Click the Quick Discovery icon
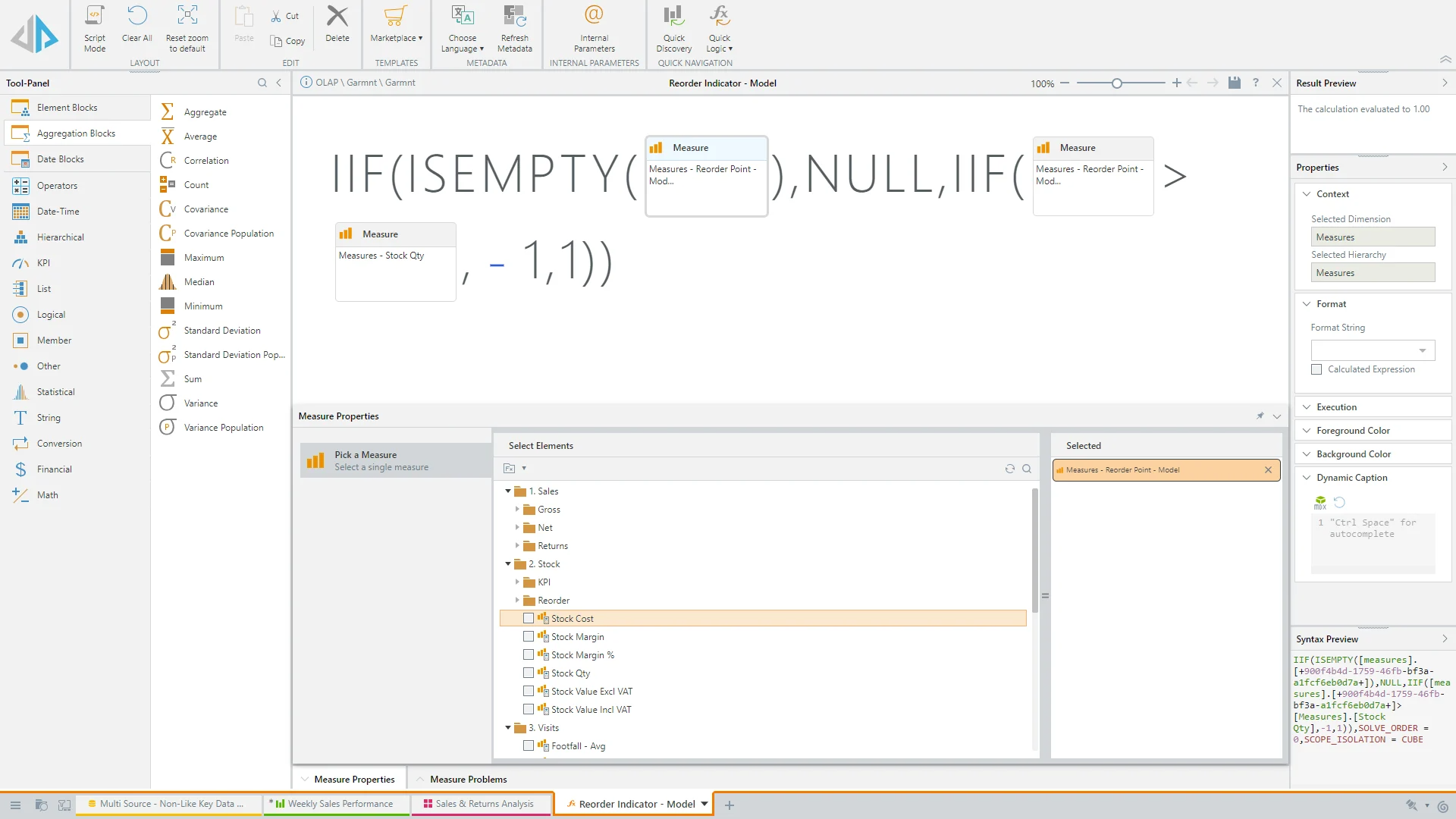The width and height of the screenshot is (1456, 819). pyautogui.click(x=673, y=17)
